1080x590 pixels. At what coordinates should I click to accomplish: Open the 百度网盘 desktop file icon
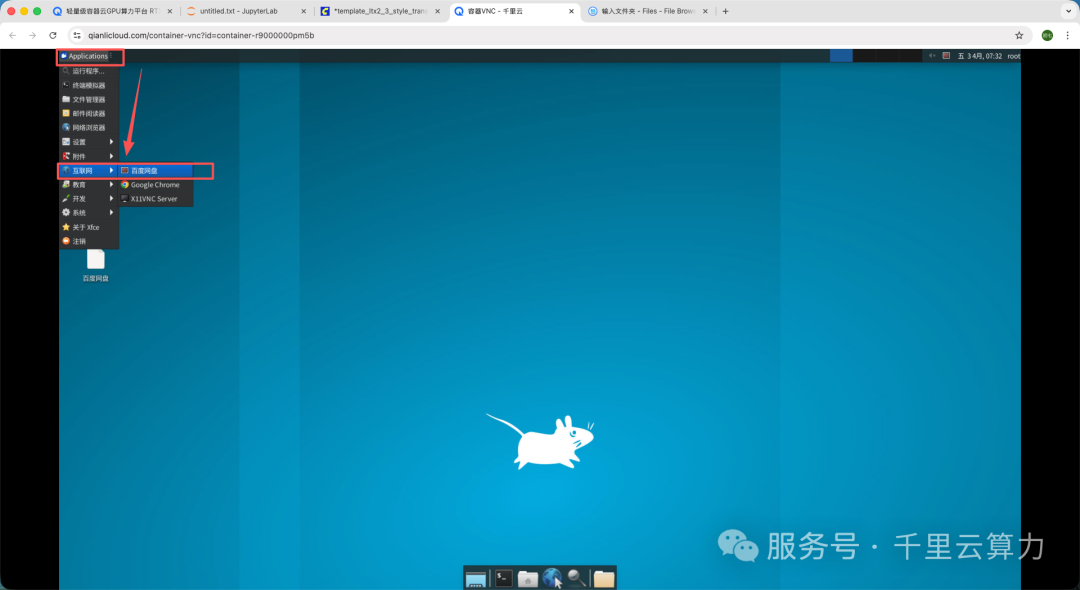(x=96, y=266)
